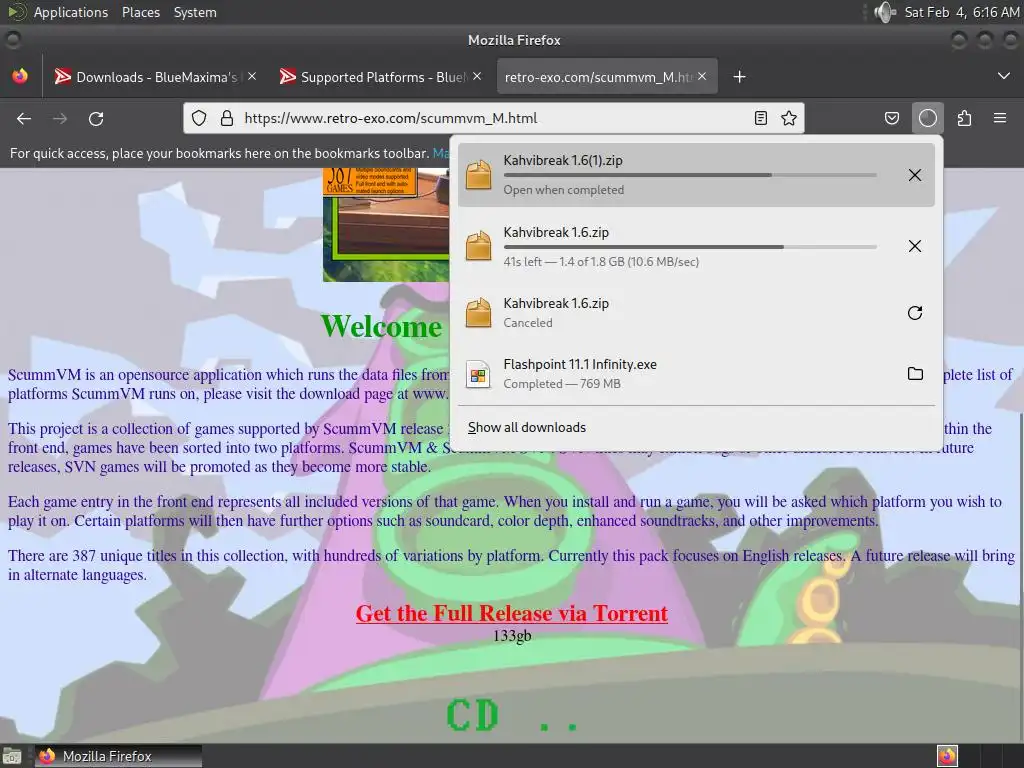Screen dimensions: 1024x768
Task: Click the 'Open when completed' text
Action: (x=563, y=190)
